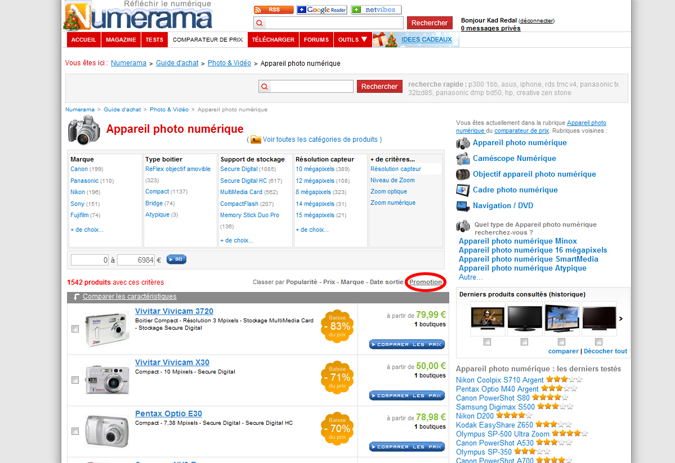This screenshot has width=675, height=463.
Task: Click the next arrow in history thumbnails
Action: (x=621, y=319)
